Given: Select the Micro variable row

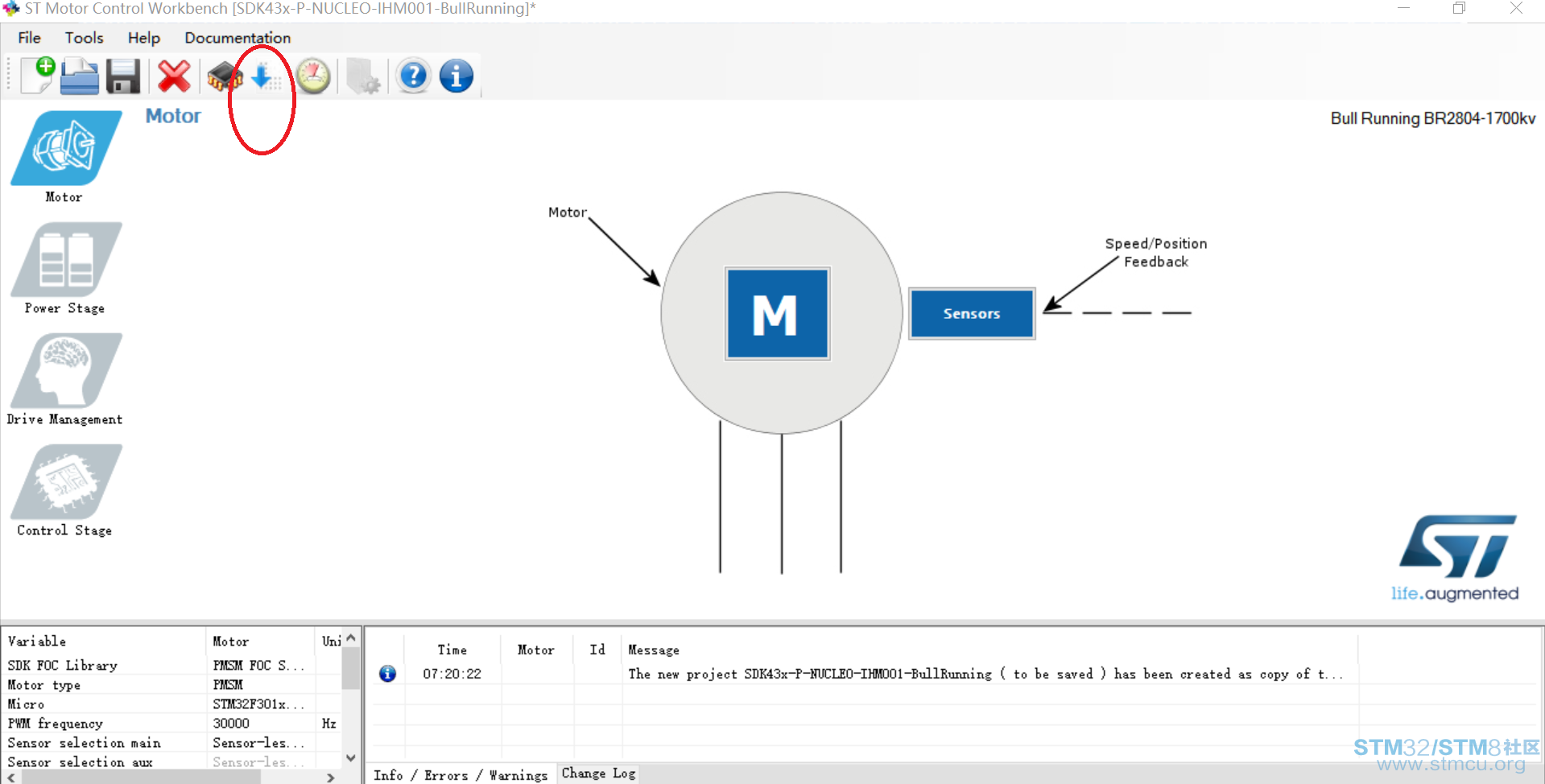Looking at the screenshot, I should (x=172, y=704).
